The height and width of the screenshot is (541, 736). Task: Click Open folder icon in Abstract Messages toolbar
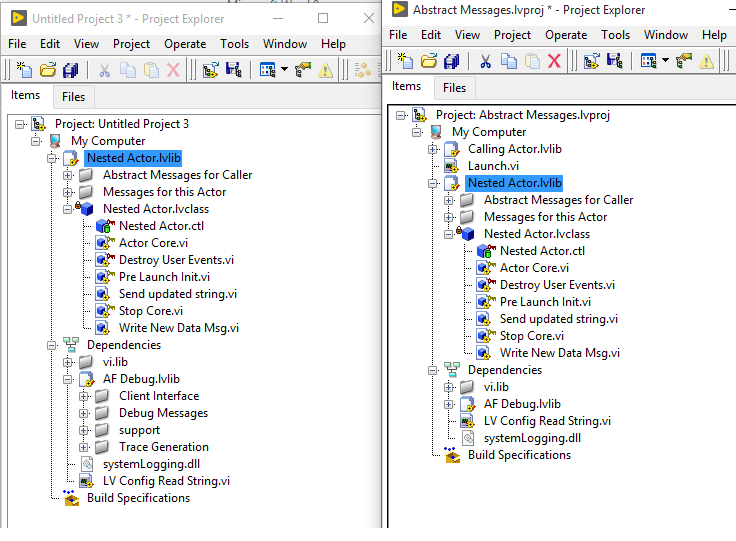point(429,61)
